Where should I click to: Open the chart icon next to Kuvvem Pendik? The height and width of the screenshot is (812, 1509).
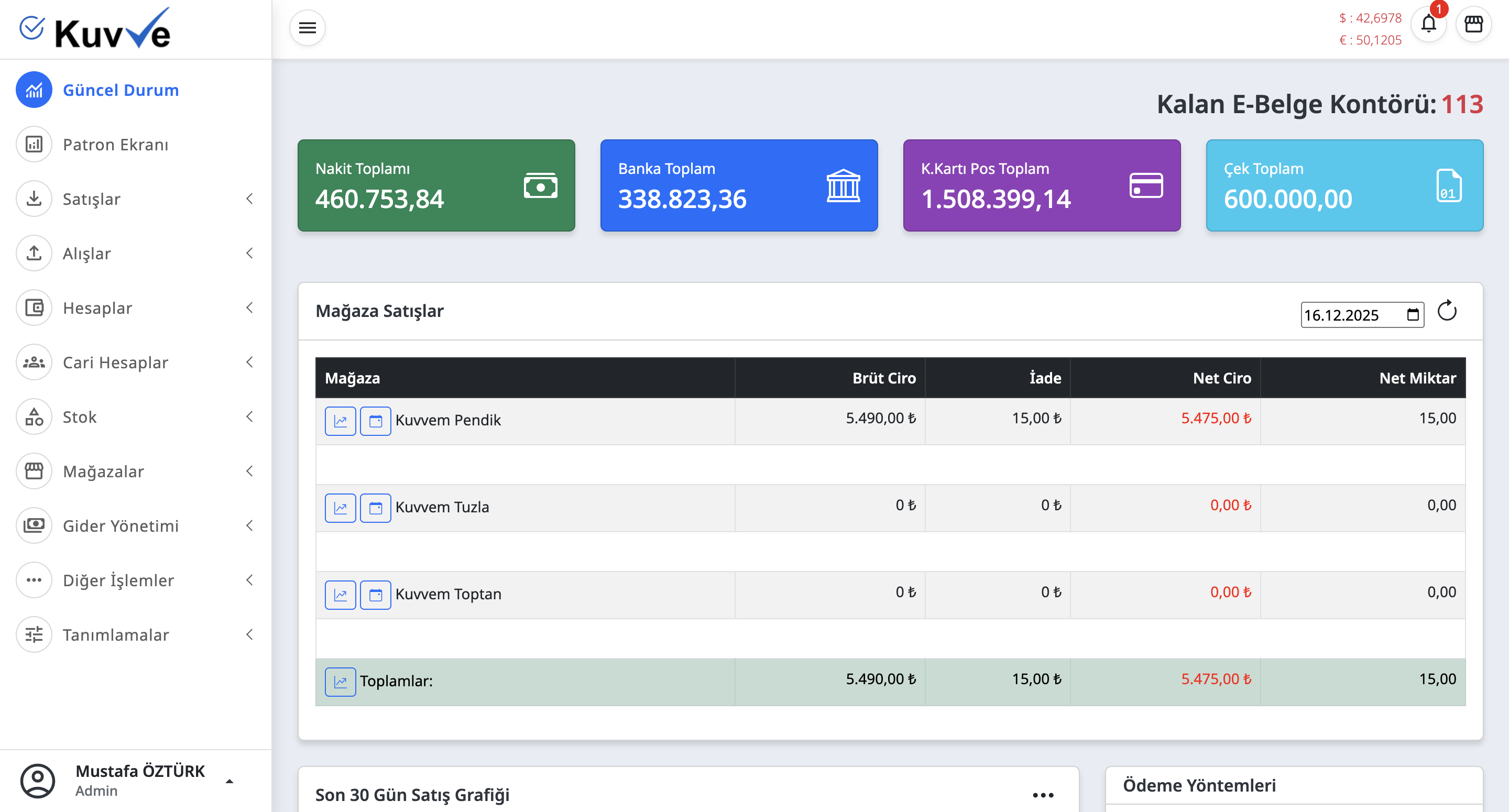click(341, 420)
